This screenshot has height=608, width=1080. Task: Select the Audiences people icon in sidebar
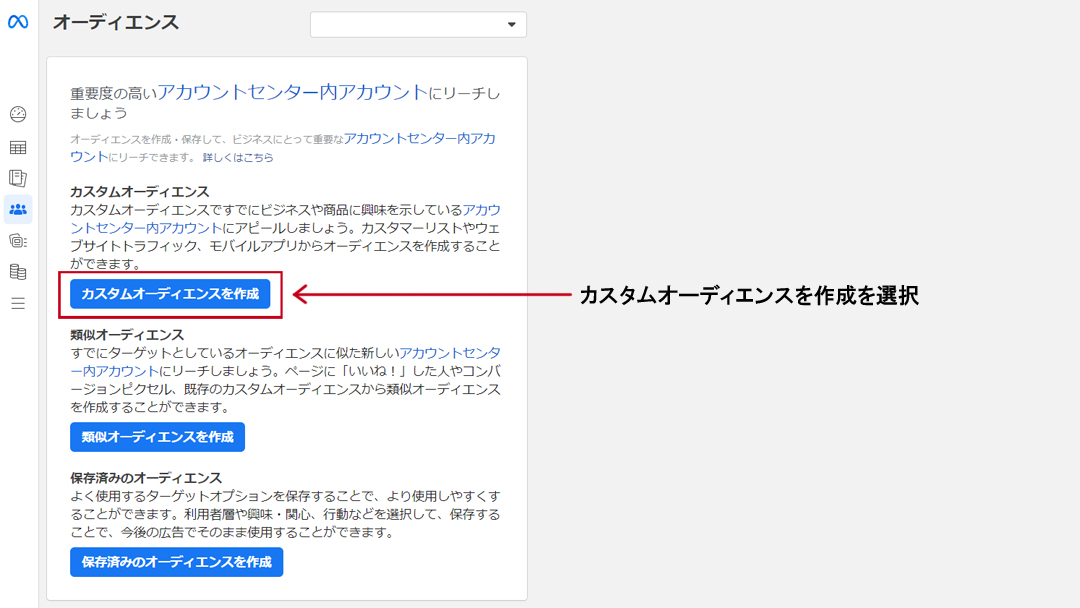click(18, 209)
